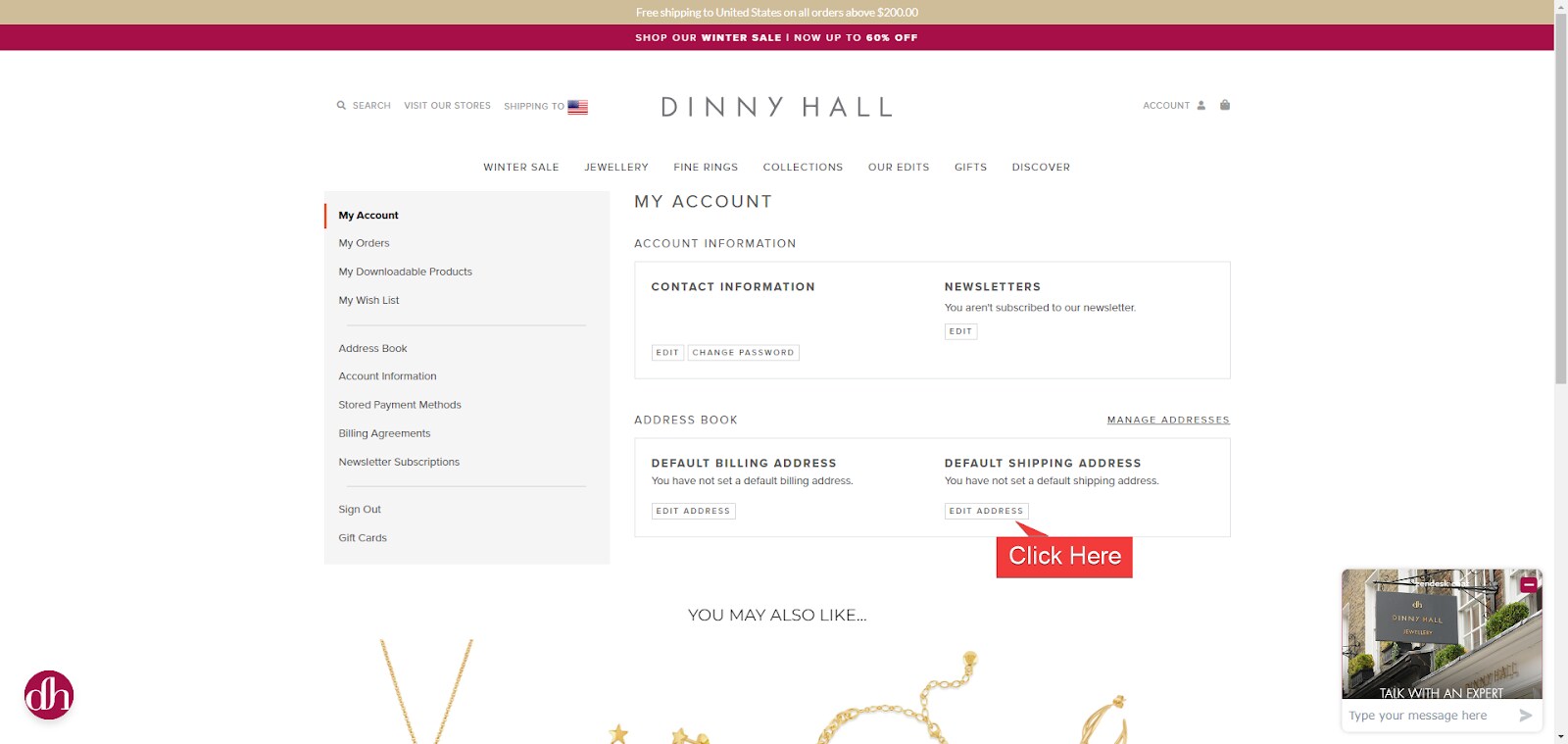Screen dimensions: 1568x744
Task: Open the Discover menu
Action: (1041, 168)
